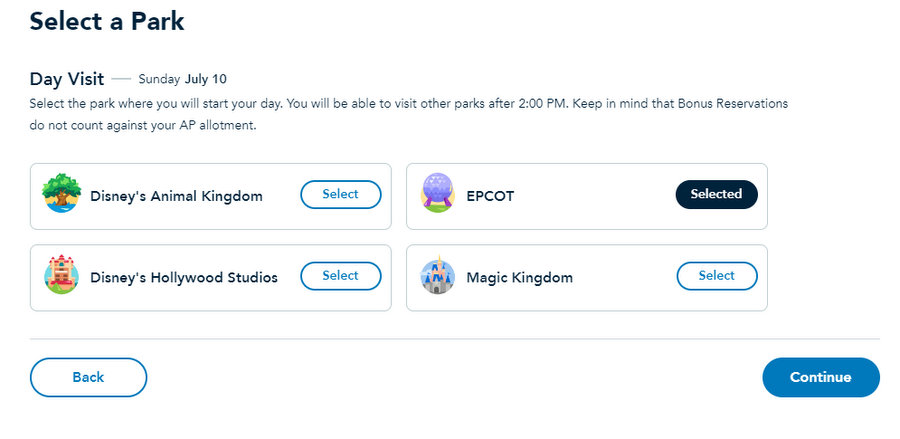Click the EPCOT park name text
Viewport: 900px width, 439px height.
pyautogui.click(x=491, y=196)
